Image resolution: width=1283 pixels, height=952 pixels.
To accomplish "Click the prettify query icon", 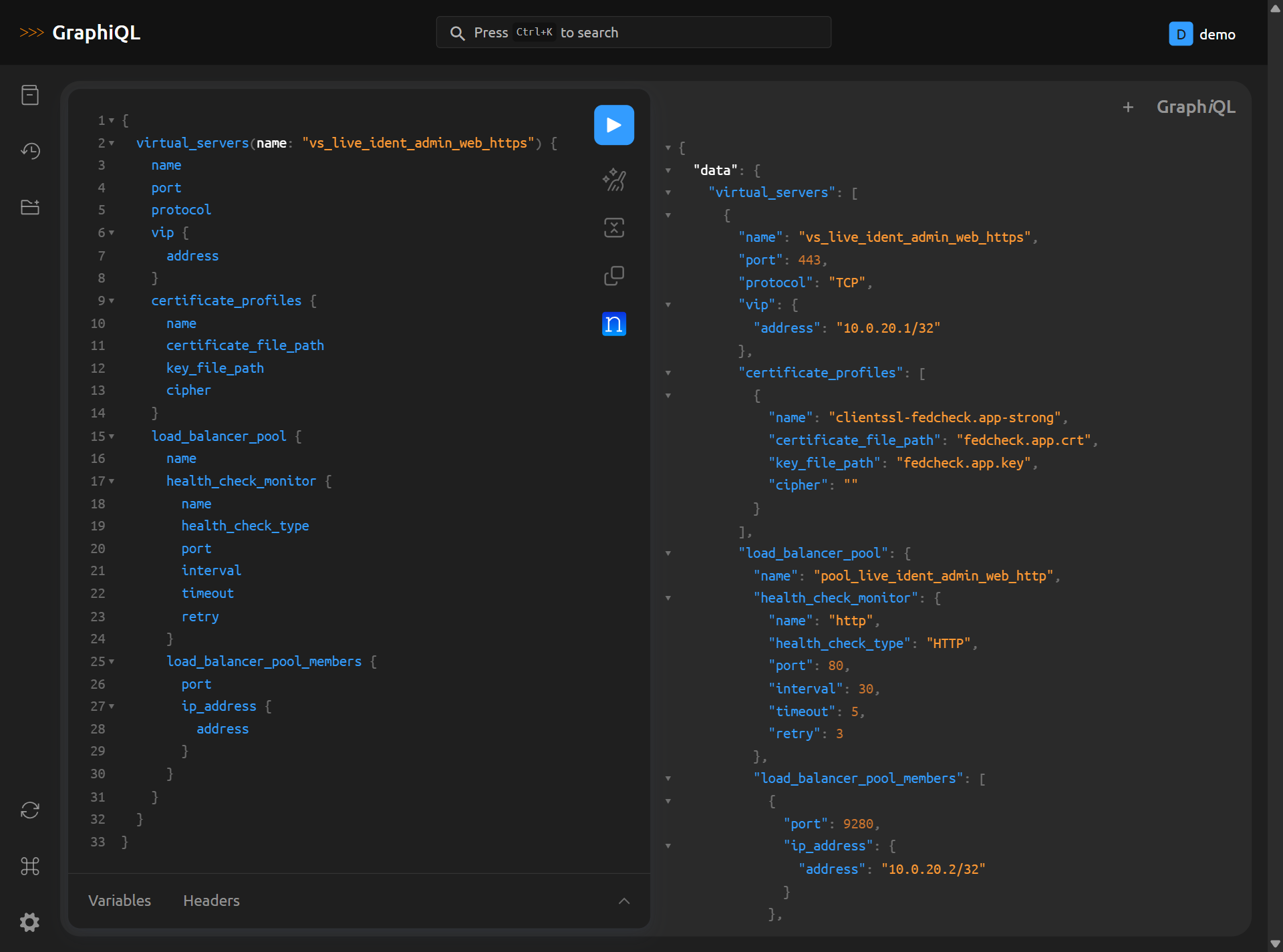I will 613,180.
